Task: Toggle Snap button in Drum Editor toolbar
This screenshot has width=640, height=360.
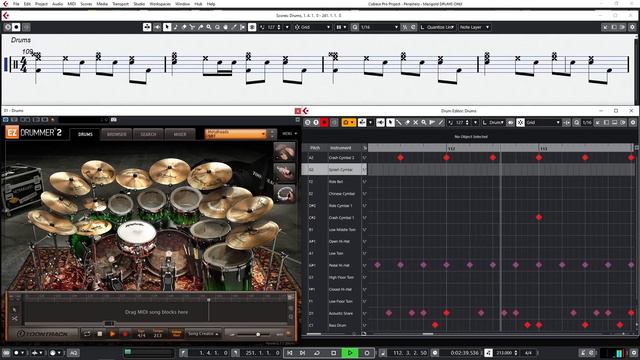Action: 520,122
